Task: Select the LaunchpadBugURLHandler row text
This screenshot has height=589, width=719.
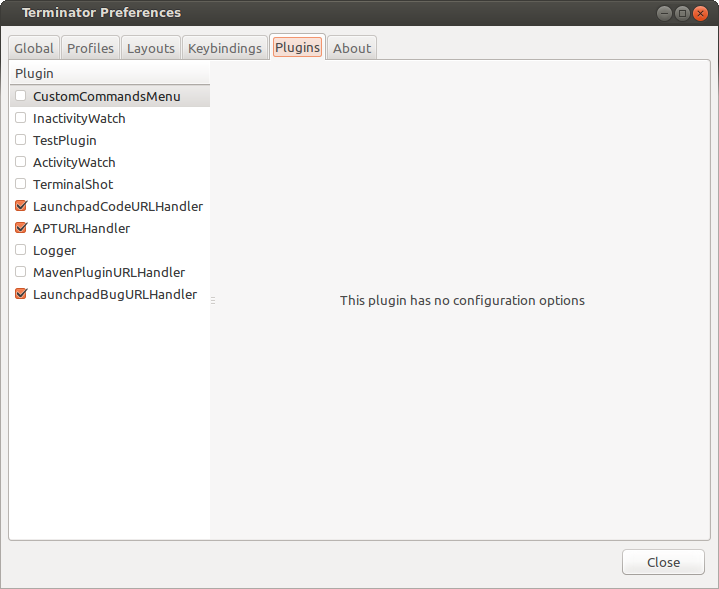Action: [115, 294]
